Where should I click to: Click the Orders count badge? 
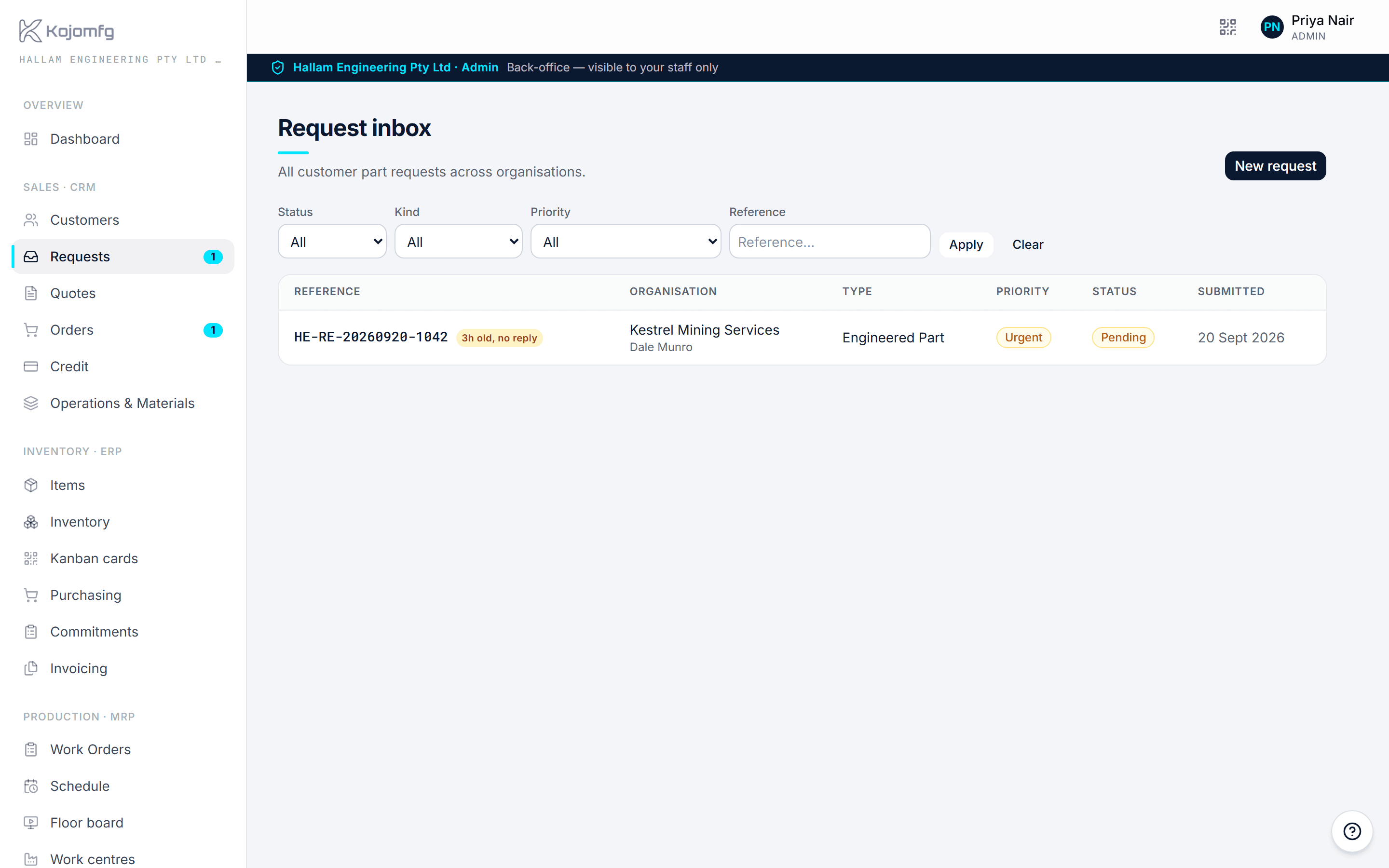(213, 330)
